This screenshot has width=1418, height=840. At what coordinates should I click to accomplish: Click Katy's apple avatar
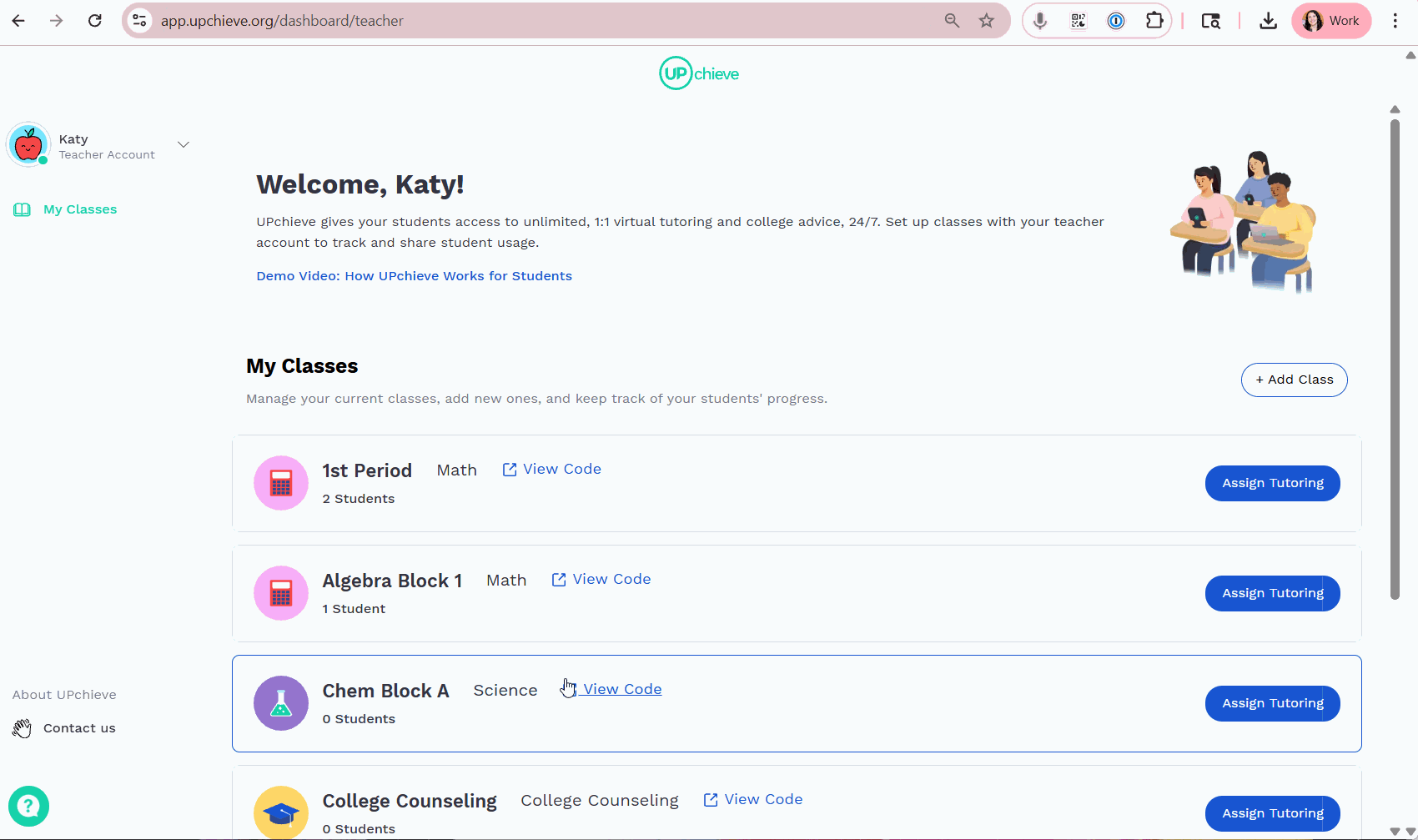(x=28, y=144)
